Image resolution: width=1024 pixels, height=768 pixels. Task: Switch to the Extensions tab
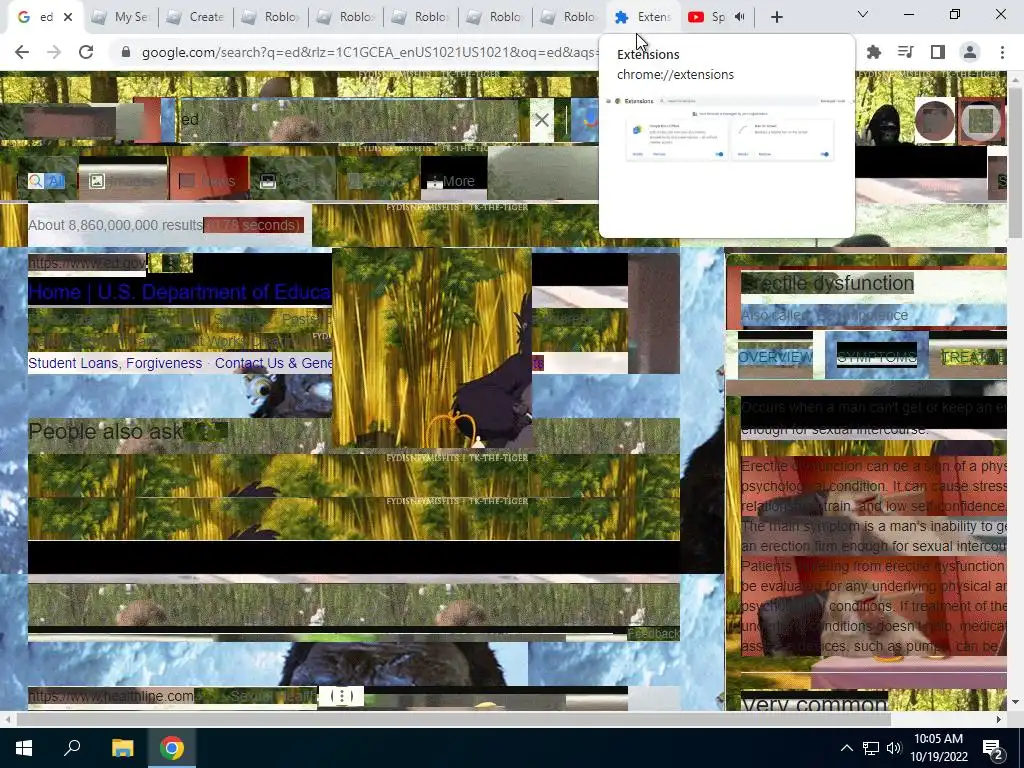tap(643, 17)
